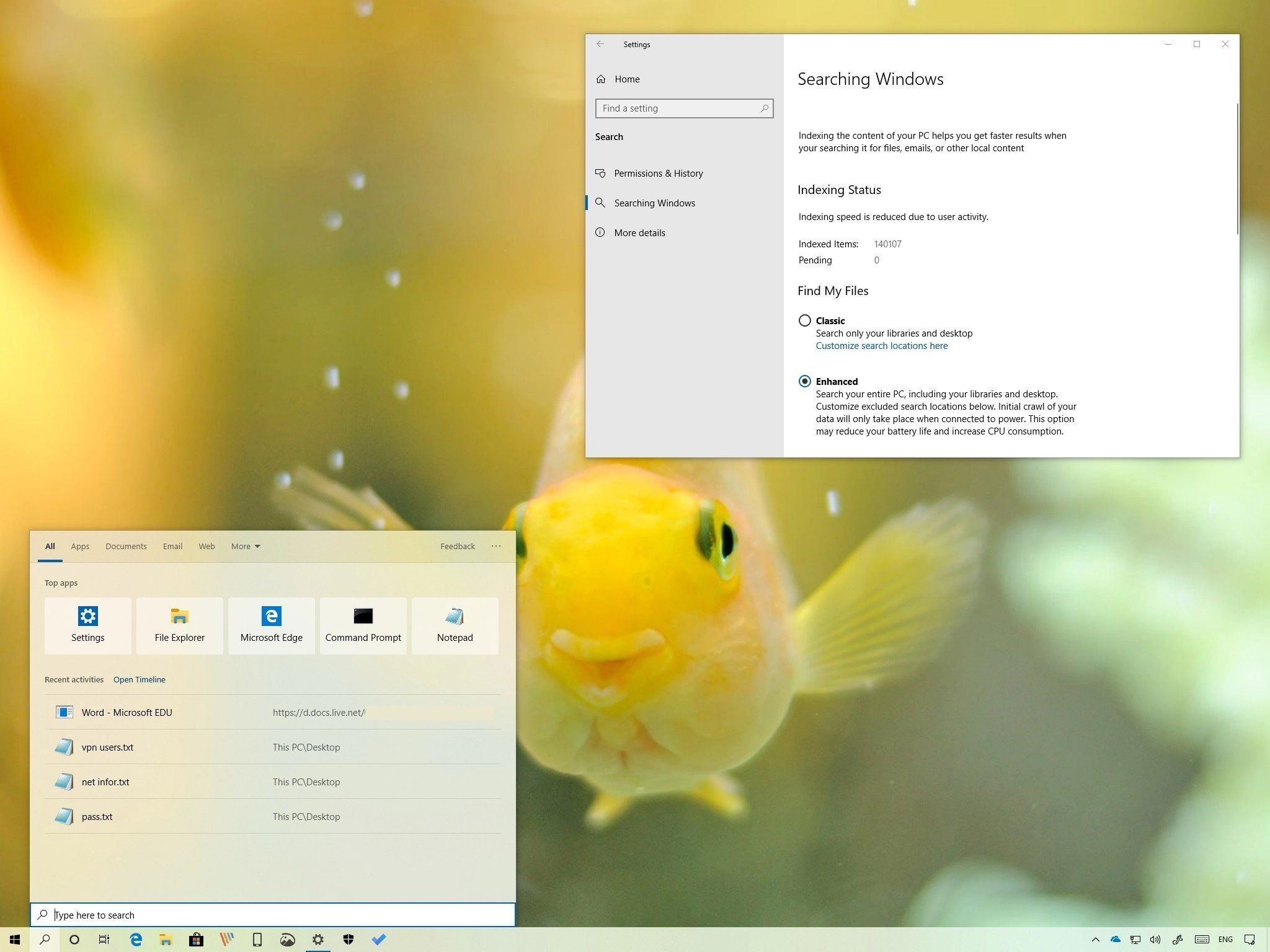The height and width of the screenshot is (952, 1270).
Task: Select the Enhanced search radio button
Action: tap(804, 381)
